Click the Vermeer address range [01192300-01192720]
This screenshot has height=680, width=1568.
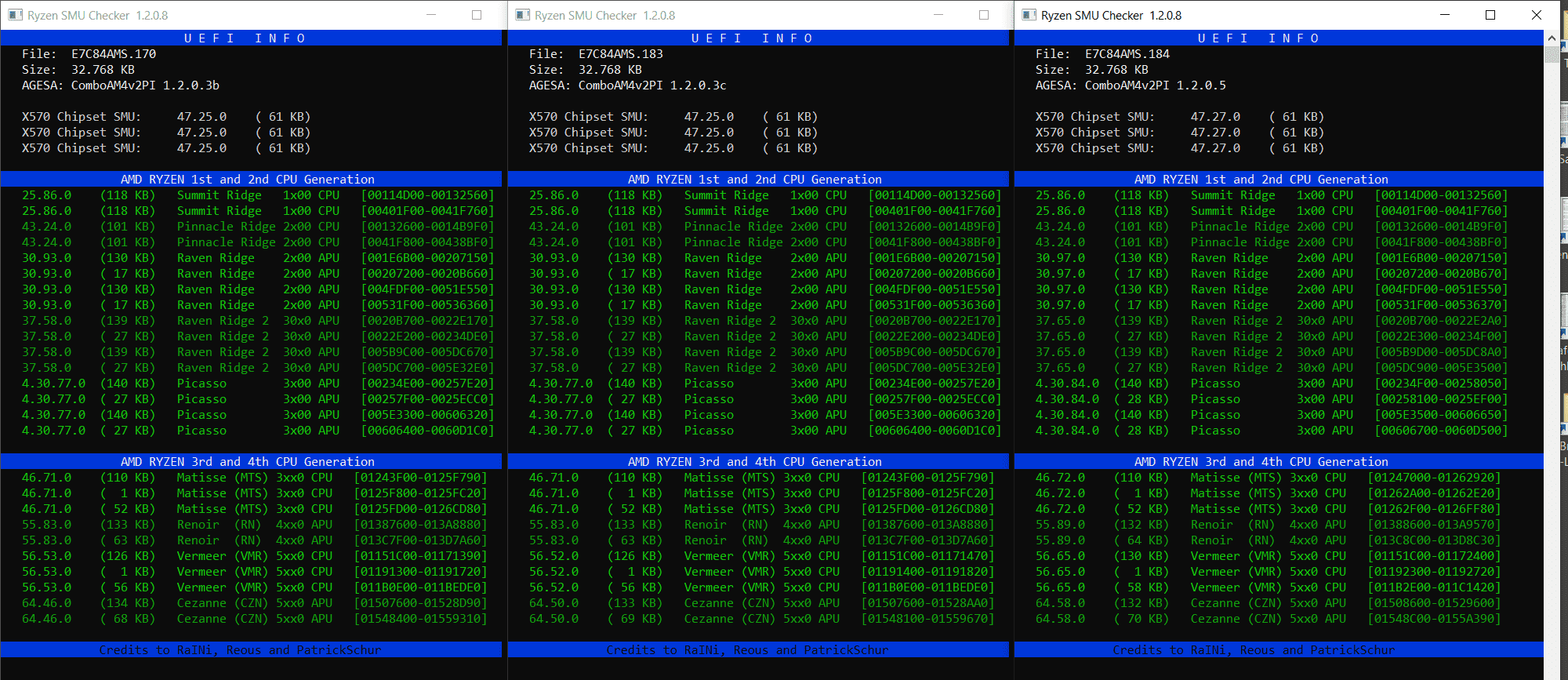(x=1434, y=572)
